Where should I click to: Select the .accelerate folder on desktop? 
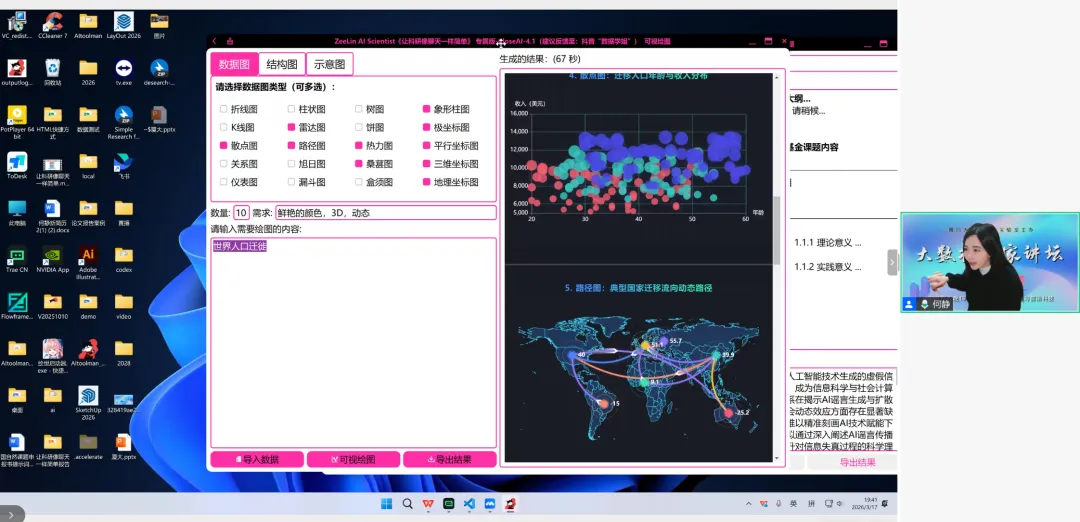pyautogui.click(x=88, y=446)
